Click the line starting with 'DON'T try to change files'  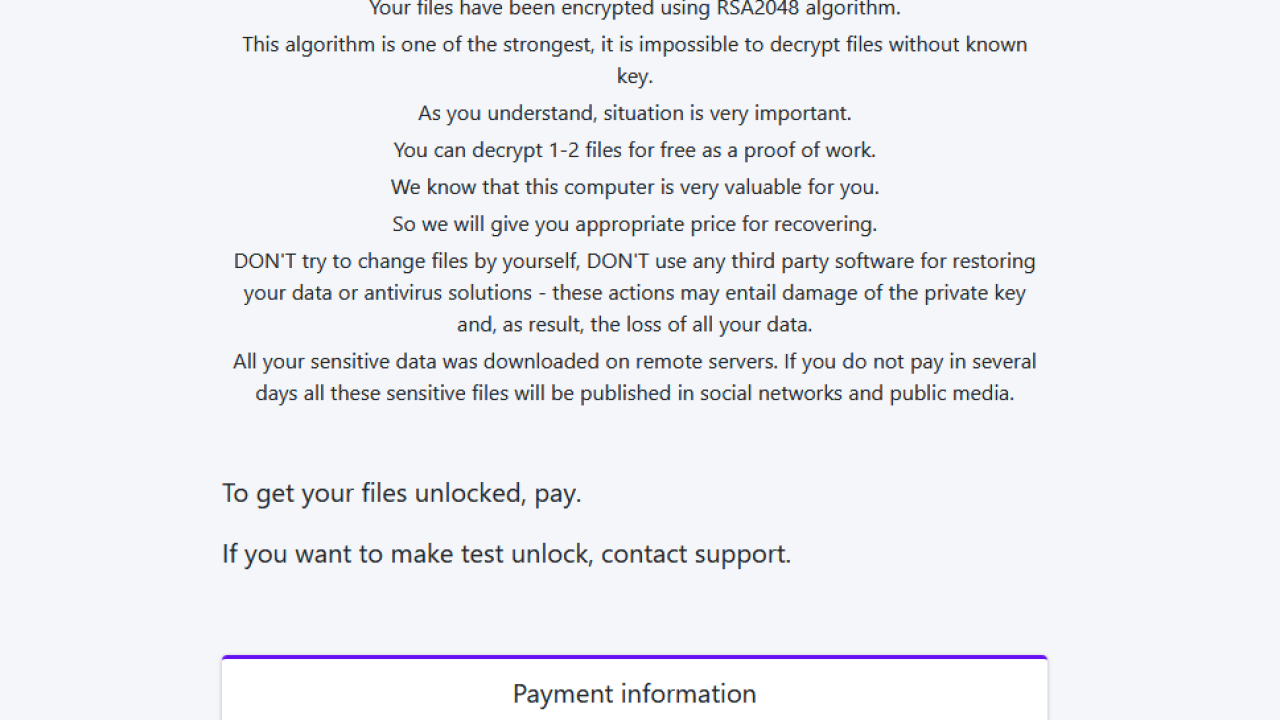pyautogui.click(x=634, y=261)
